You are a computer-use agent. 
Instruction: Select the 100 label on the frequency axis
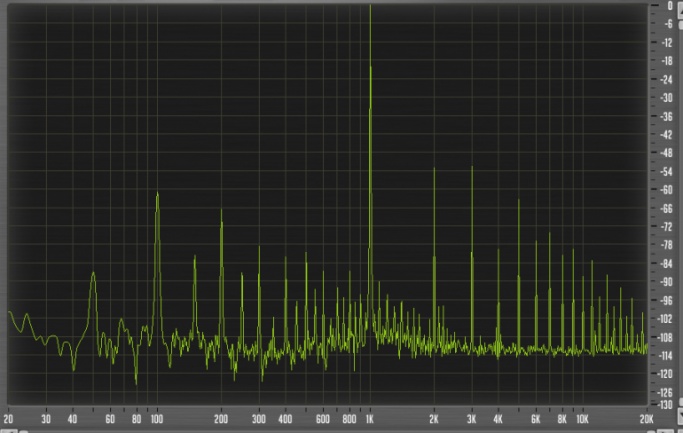click(157, 420)
